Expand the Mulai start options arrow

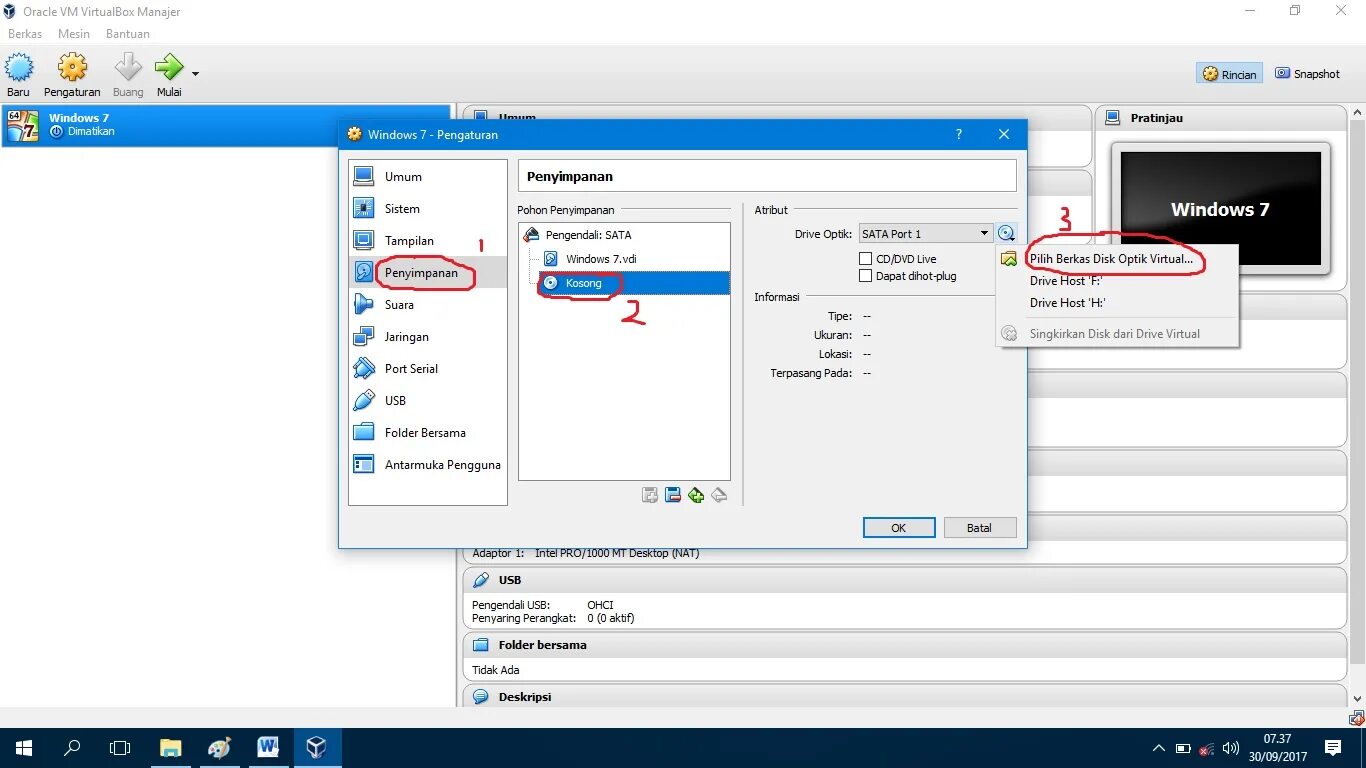point(195,74)
